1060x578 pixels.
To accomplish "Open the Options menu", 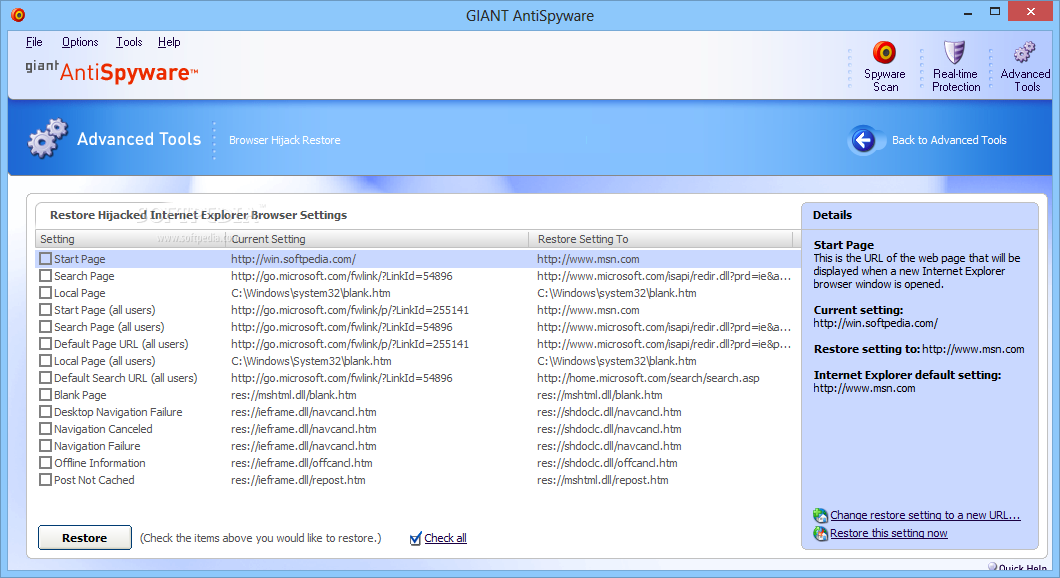I will point(80,42).
